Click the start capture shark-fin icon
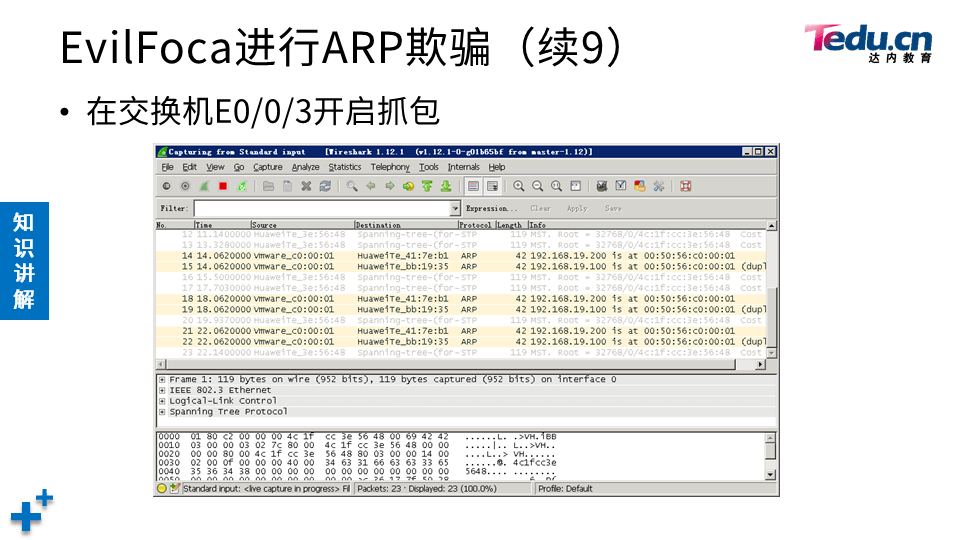The image size is (960, 540). 204,186
